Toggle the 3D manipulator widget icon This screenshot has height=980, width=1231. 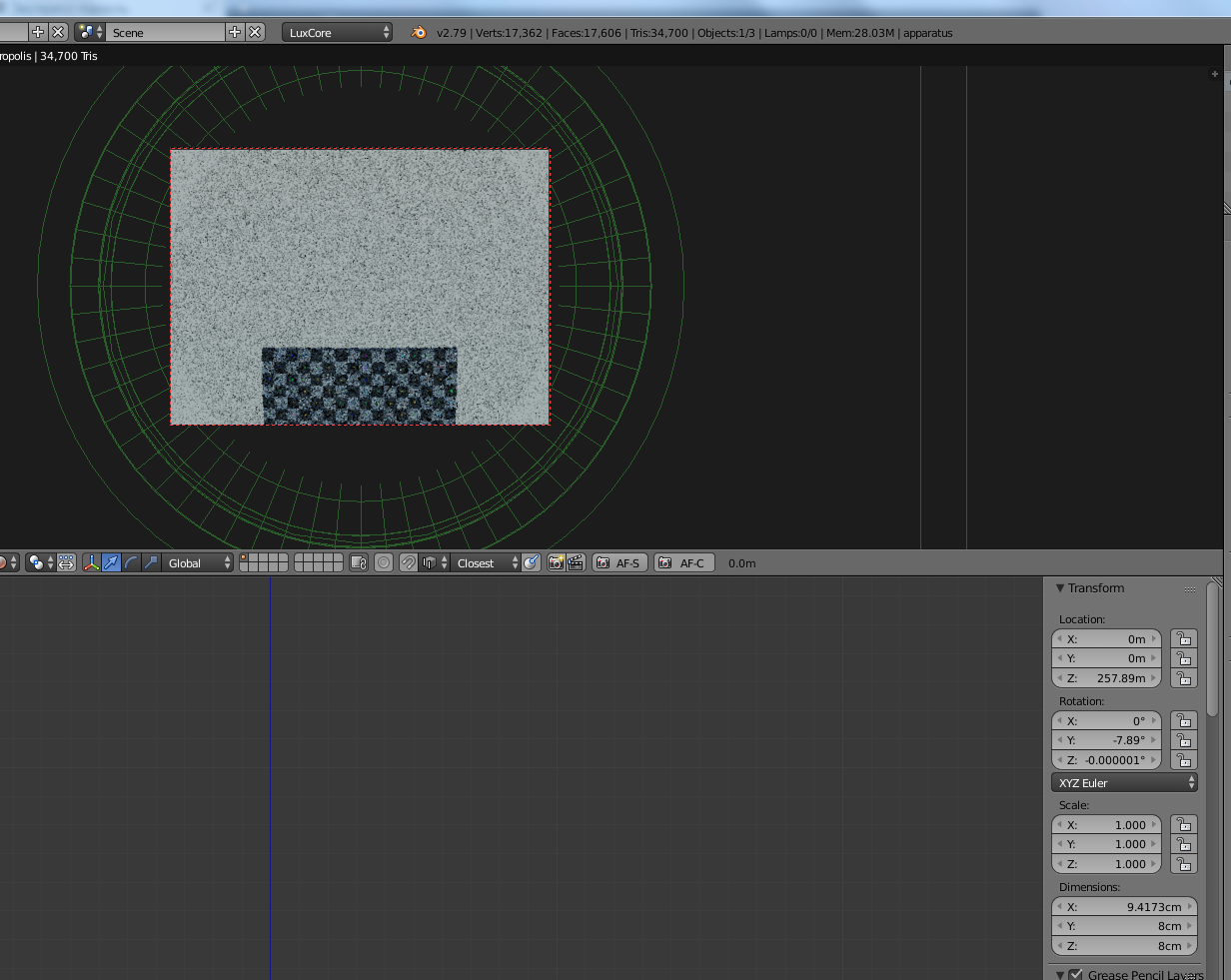pos(92,563)
